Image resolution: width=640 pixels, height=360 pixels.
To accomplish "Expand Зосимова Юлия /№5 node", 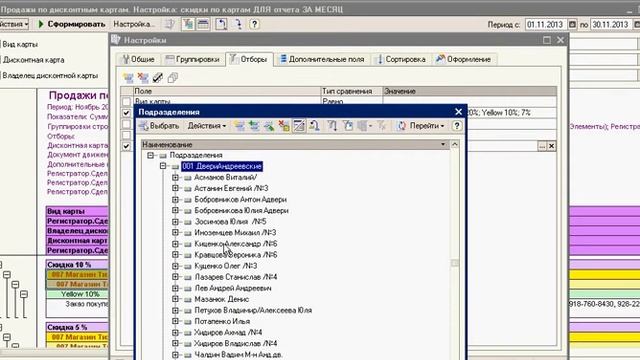I will pos(175,222).
